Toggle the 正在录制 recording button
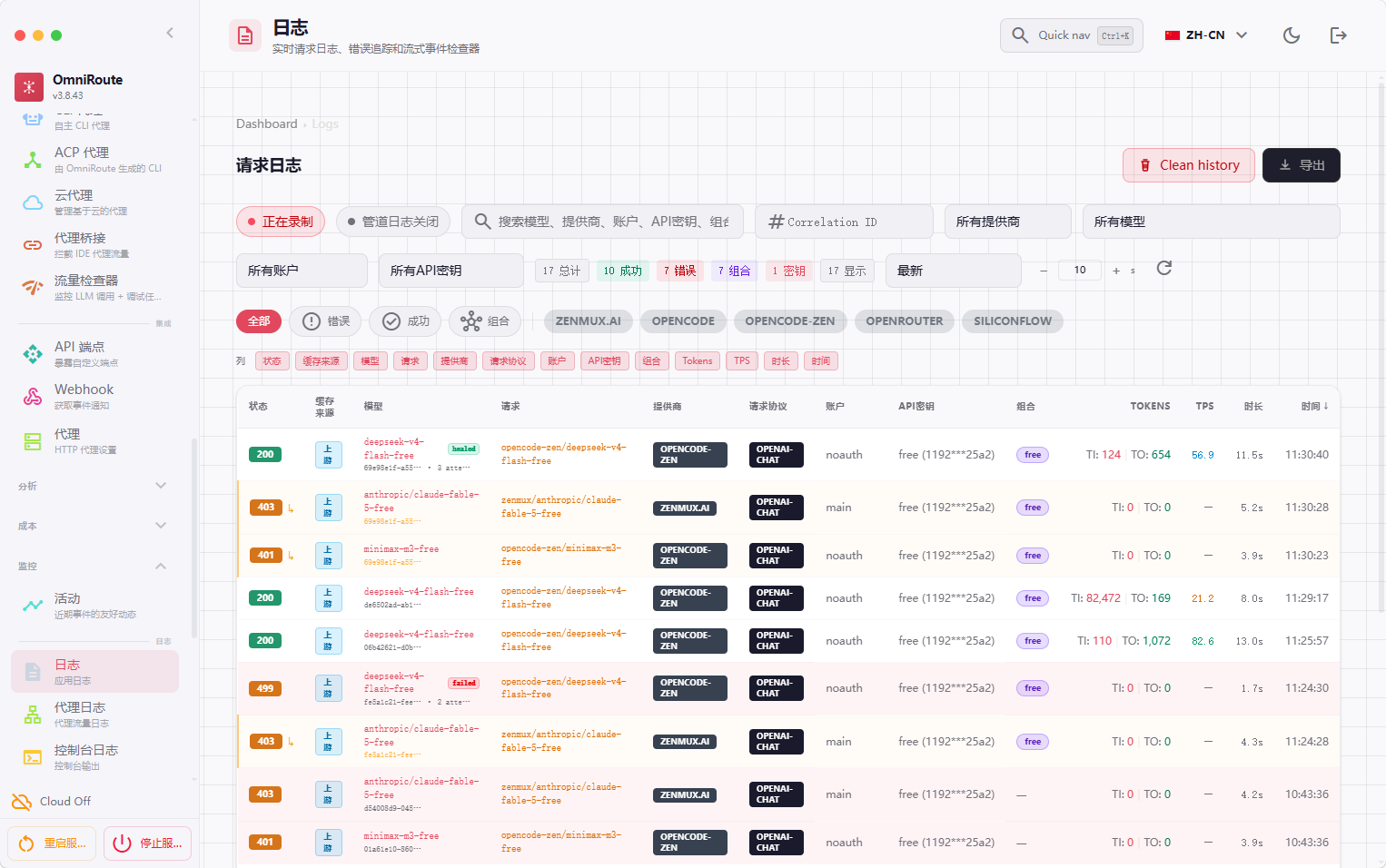The width and height of the screenshot is (1386, 868). click(x=281, y=222)
